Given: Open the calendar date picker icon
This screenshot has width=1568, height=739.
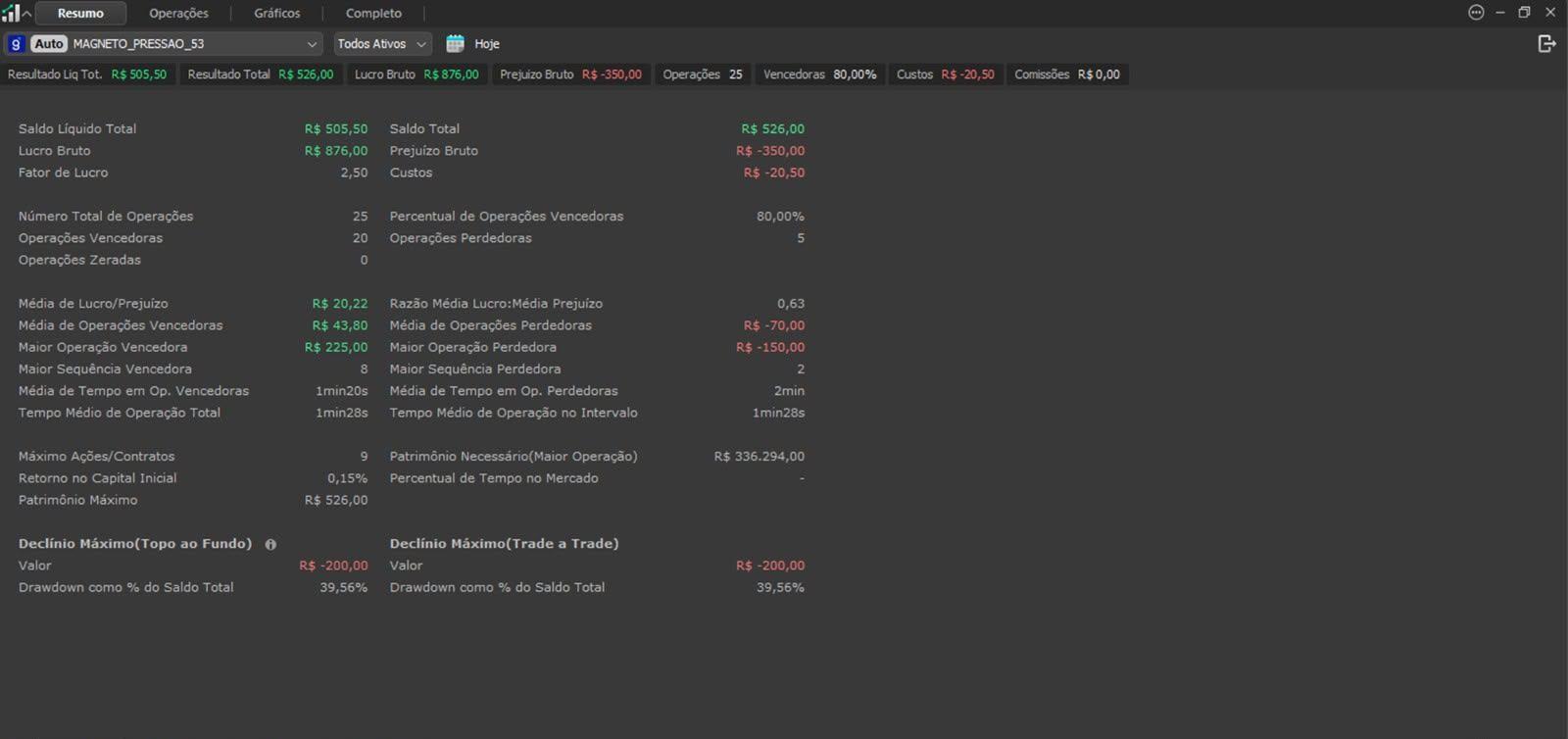Looking at the screenshot, I should pyautogui.click(x=455, y=43).
